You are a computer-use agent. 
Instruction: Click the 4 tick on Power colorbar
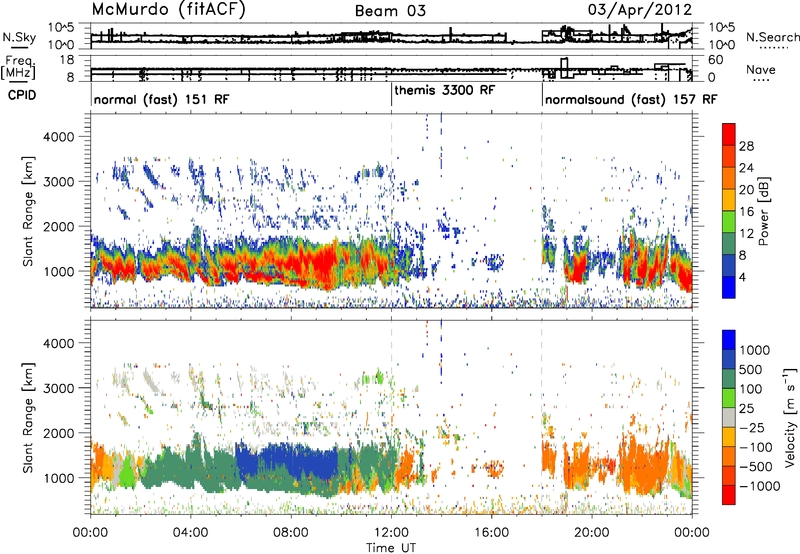point(743,277)
